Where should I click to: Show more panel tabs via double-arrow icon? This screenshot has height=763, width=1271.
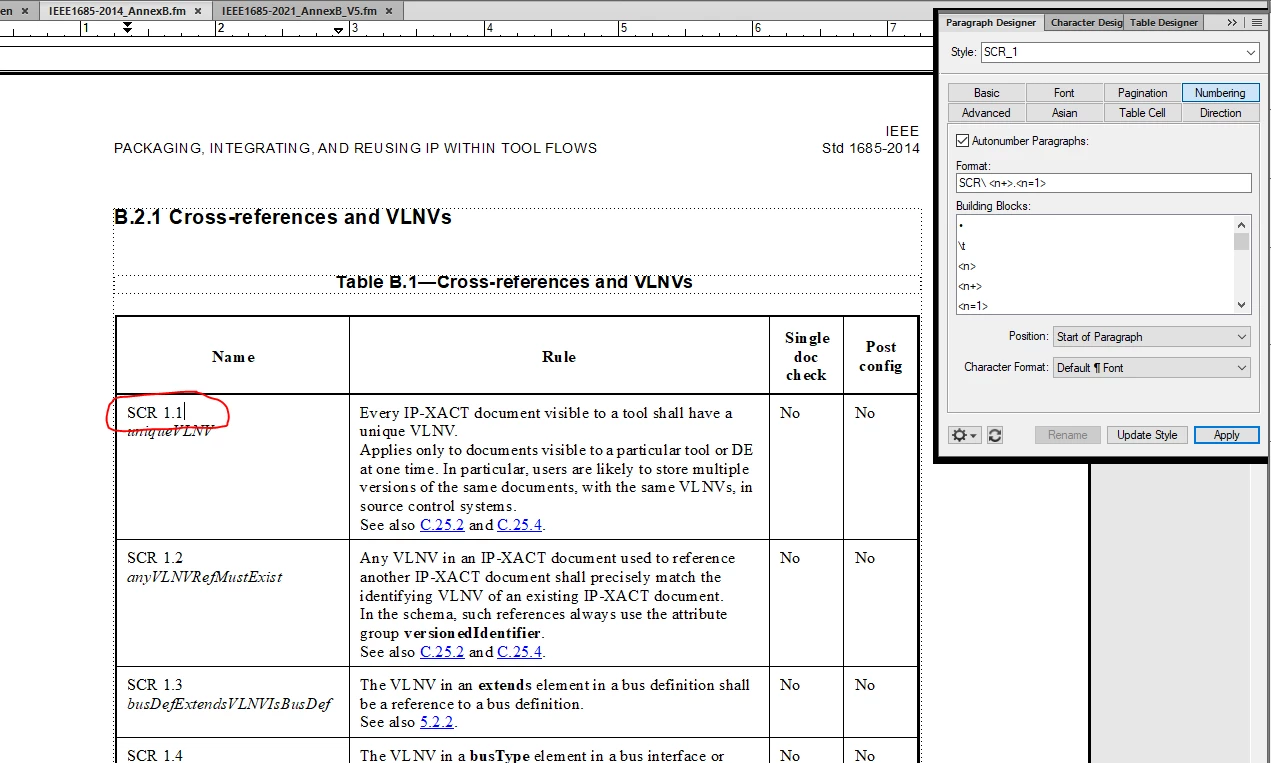click(x=1232, y=22)
